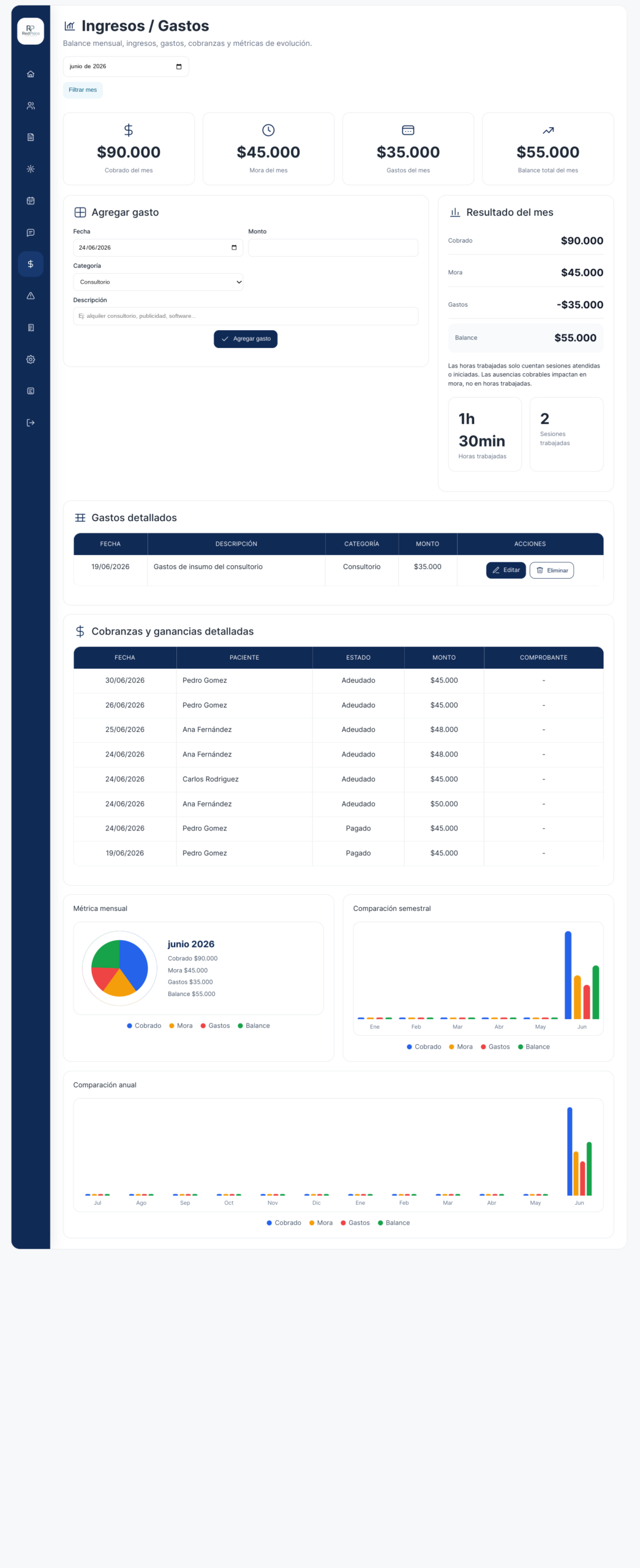This screenshot has width=640, height=1568.
Task: Open the month picker calendar for junio 2026
Action: pyautogui.click(x=179, y=67)
